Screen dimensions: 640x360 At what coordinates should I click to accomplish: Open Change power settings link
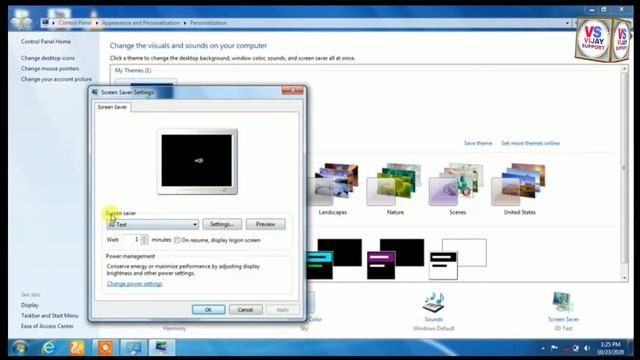(134, 284)
